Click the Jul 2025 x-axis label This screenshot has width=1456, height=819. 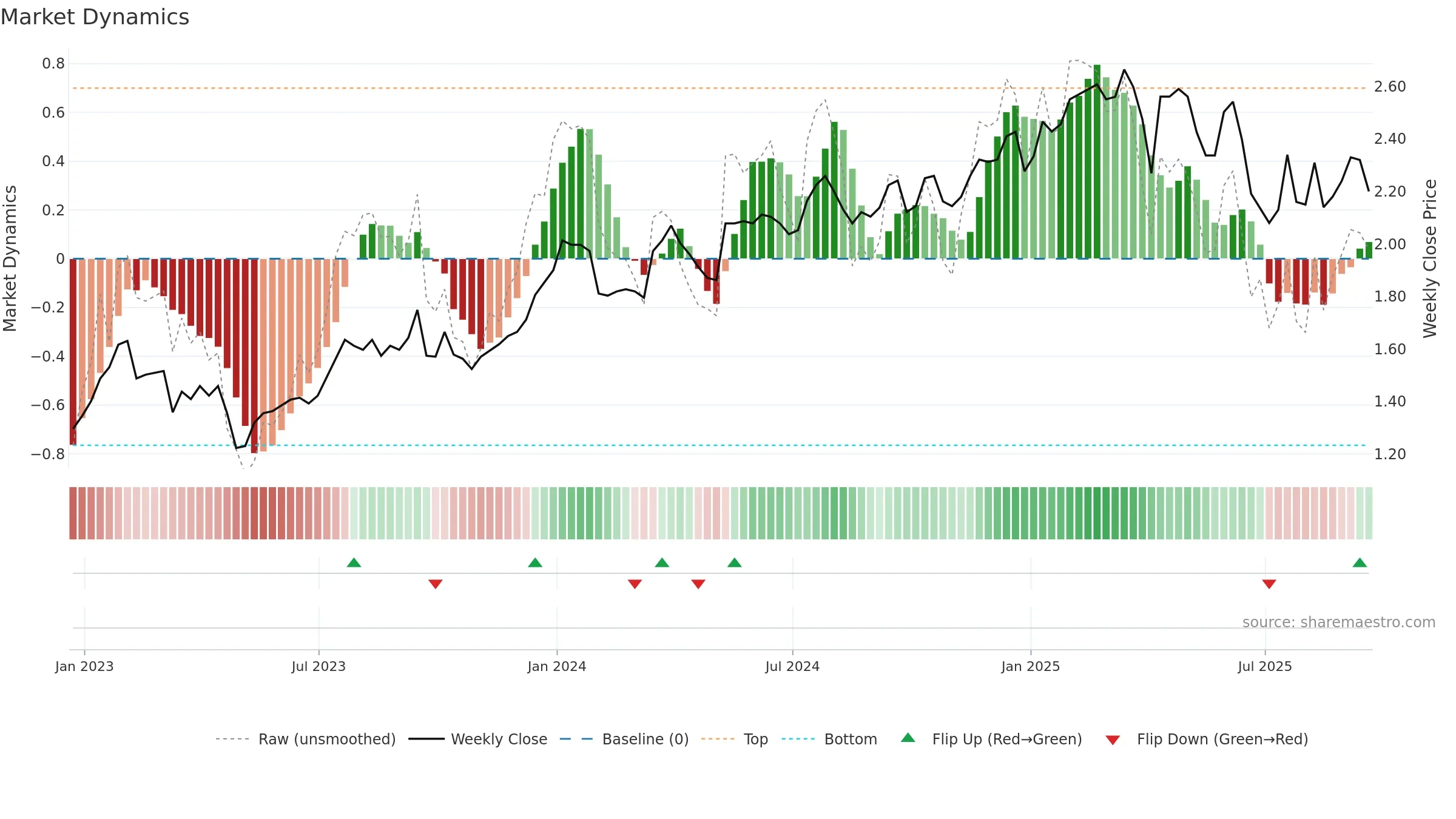pos(1265,666)
